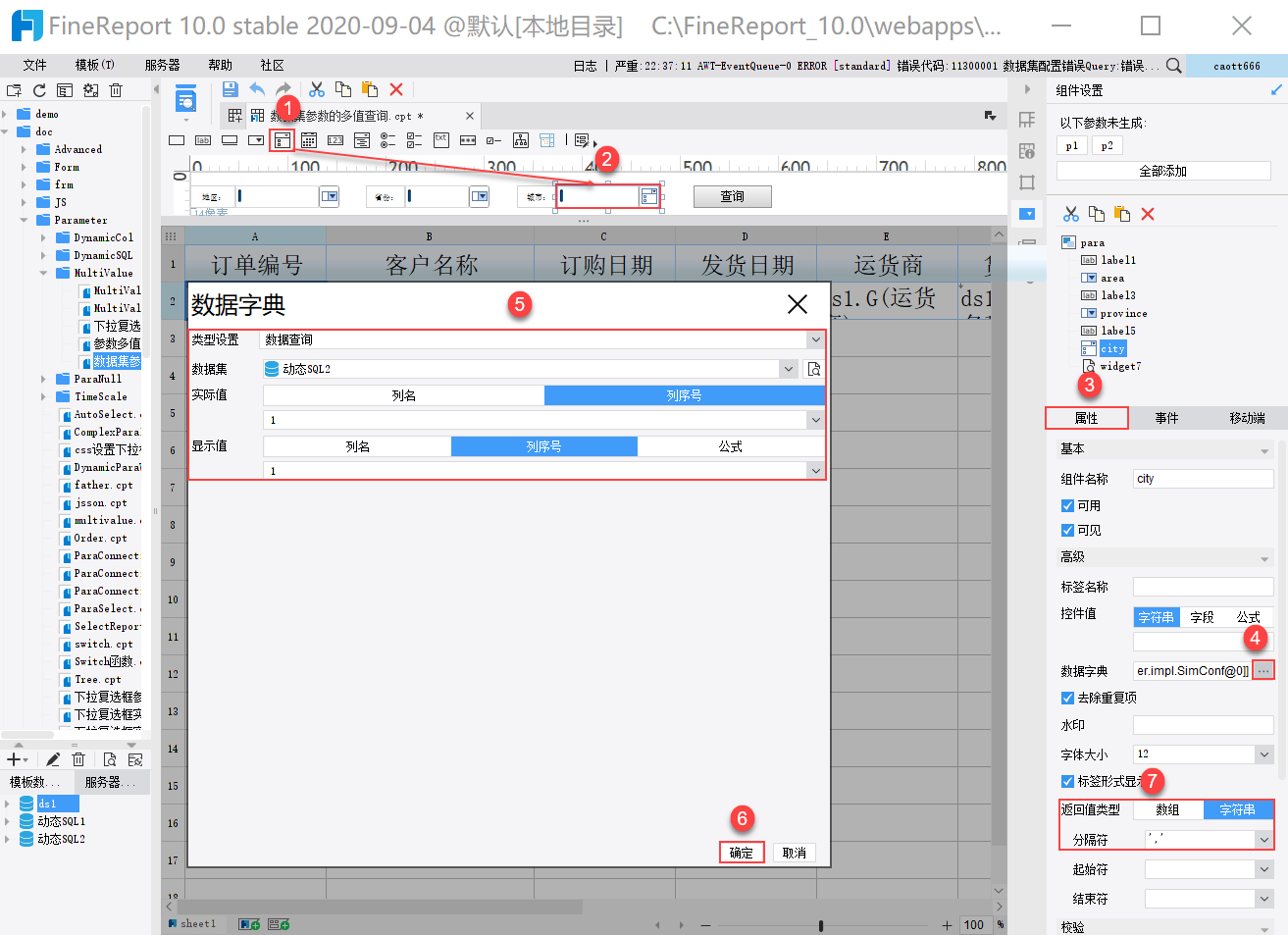Screen dimensions: 1288x935
Task: Click the red Delete X in the main toolbar
Action: [x=396, y=89]
